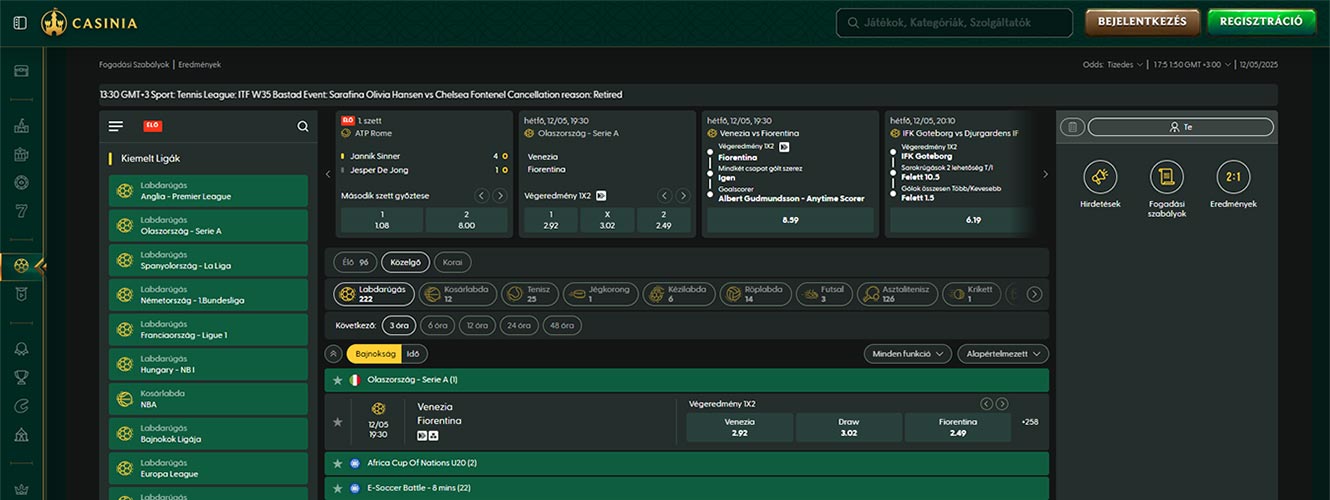Viewport: 1330px width, 500px height.
Task: Click the games search input field
Action: (x=954, y=22)
